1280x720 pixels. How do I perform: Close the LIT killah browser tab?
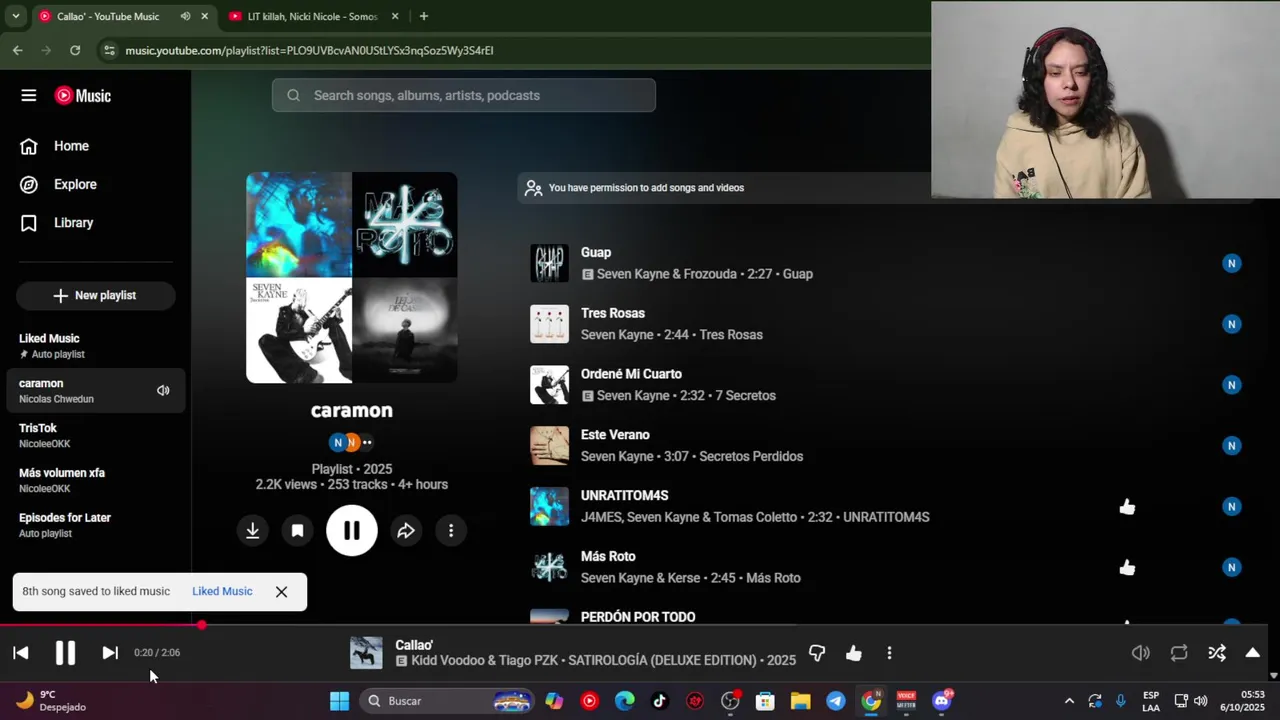[x=395, y=16]
